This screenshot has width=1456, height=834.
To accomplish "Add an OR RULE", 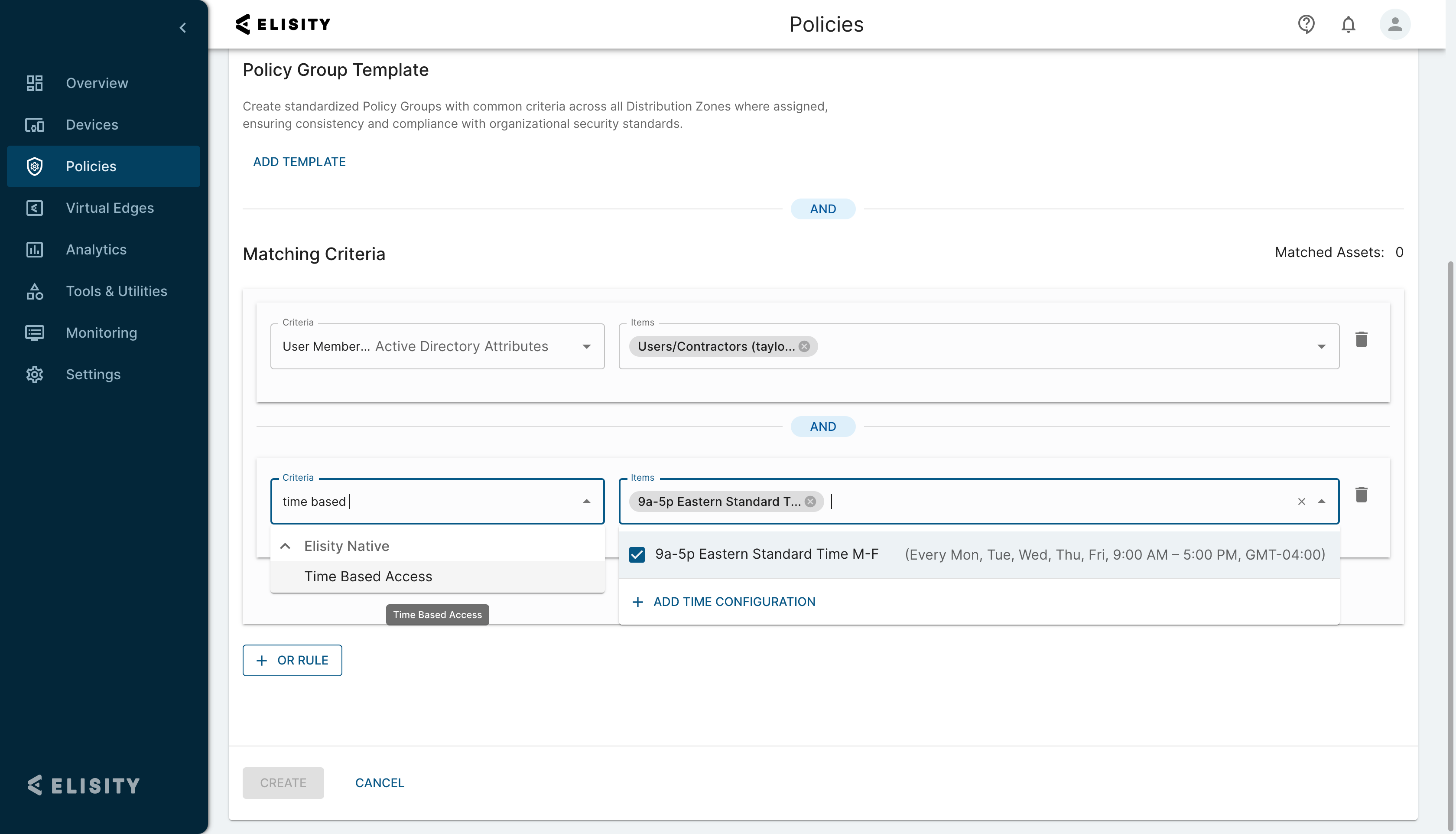I will (x=292, y=661).
